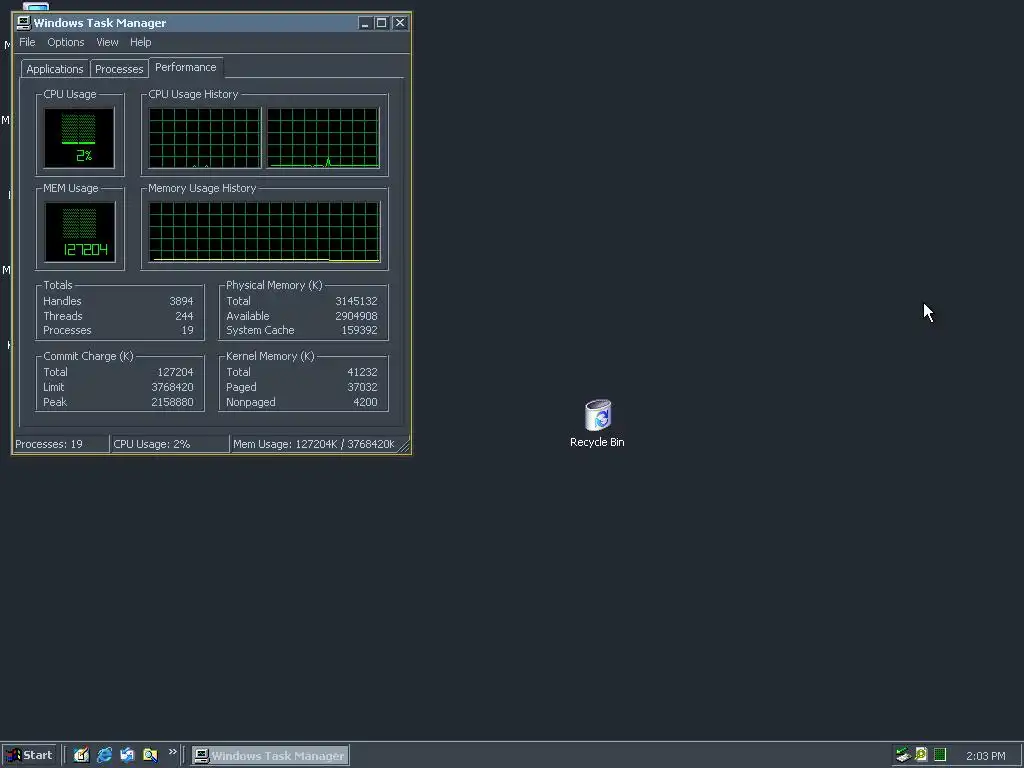
Task: Click the CPU Usage 2% gauge
Action: pos(79,138)
